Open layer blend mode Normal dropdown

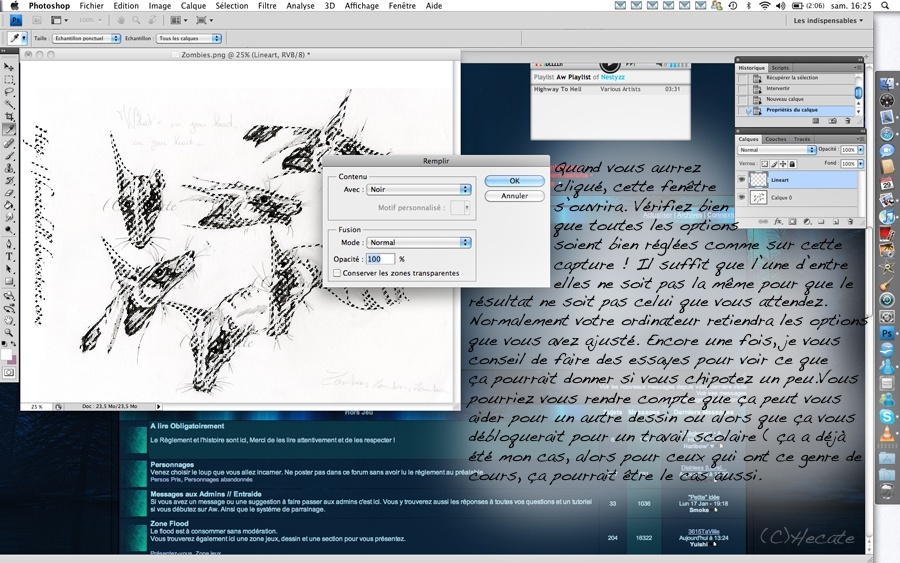pos(777,150)
